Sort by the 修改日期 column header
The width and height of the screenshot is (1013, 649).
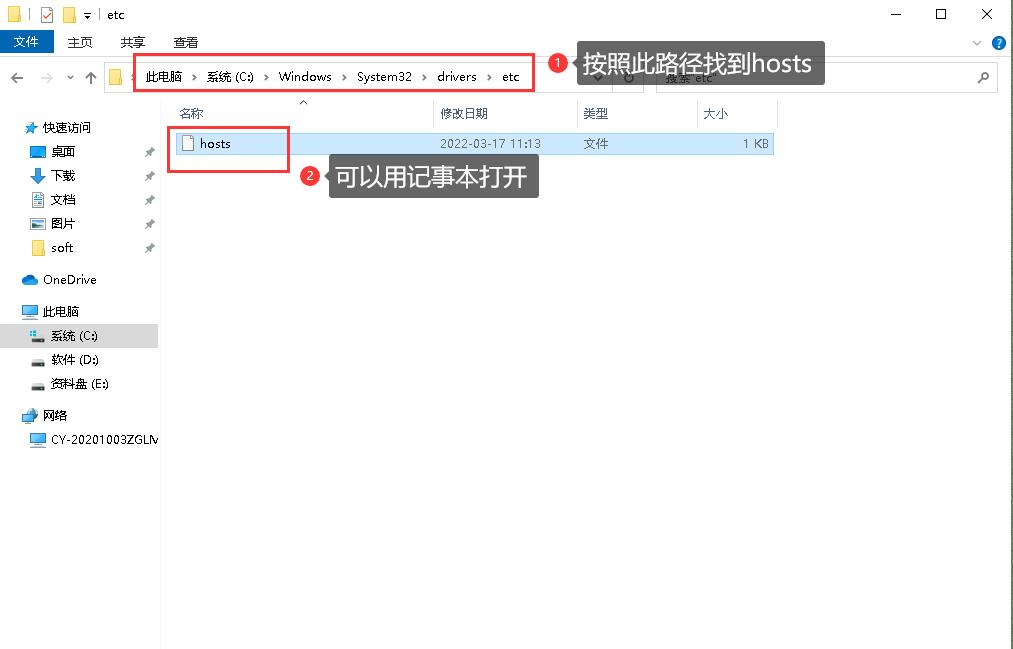click(x=464, y=114)
